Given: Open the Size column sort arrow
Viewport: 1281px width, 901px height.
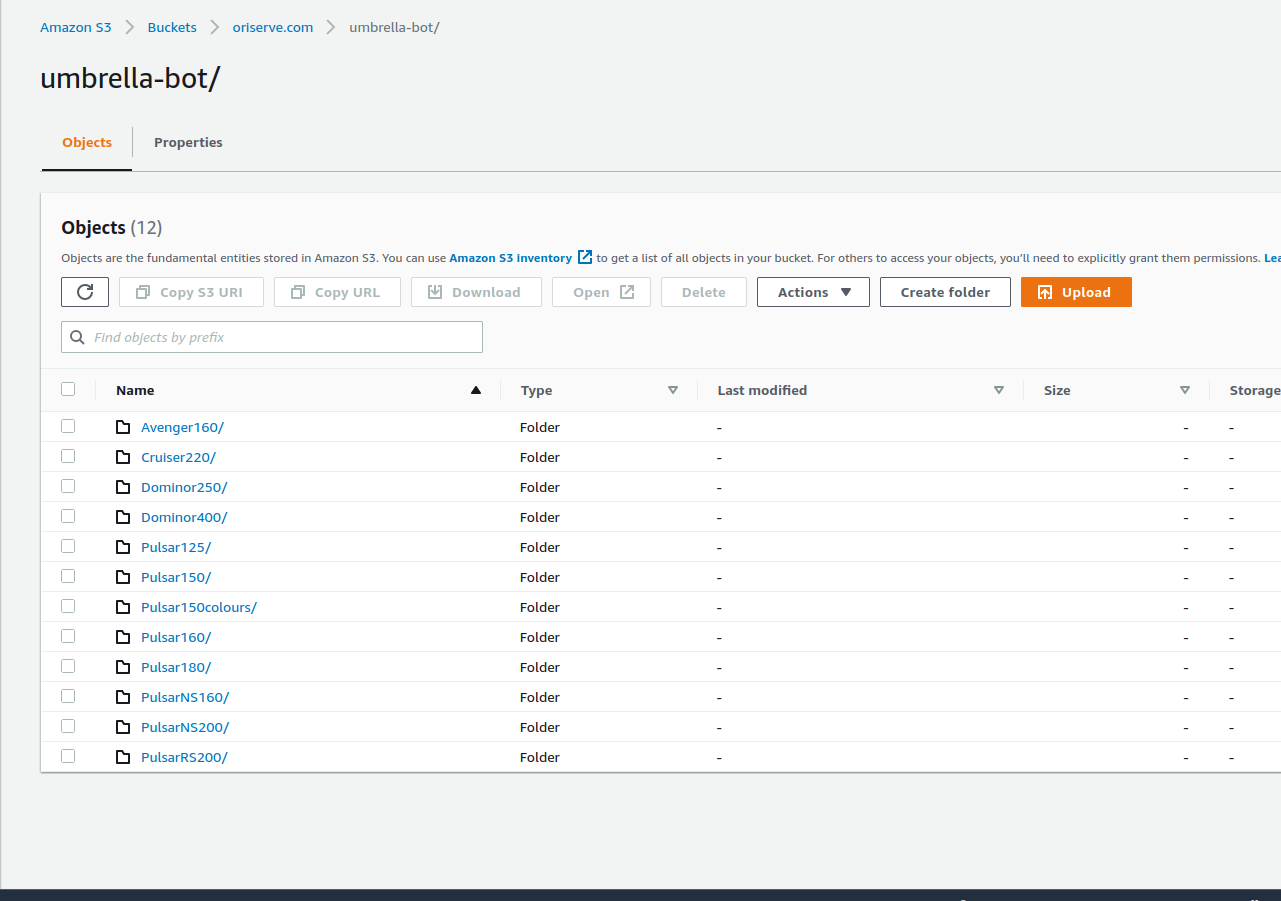Looking at the screenshot, I should tap(1185, 390).
